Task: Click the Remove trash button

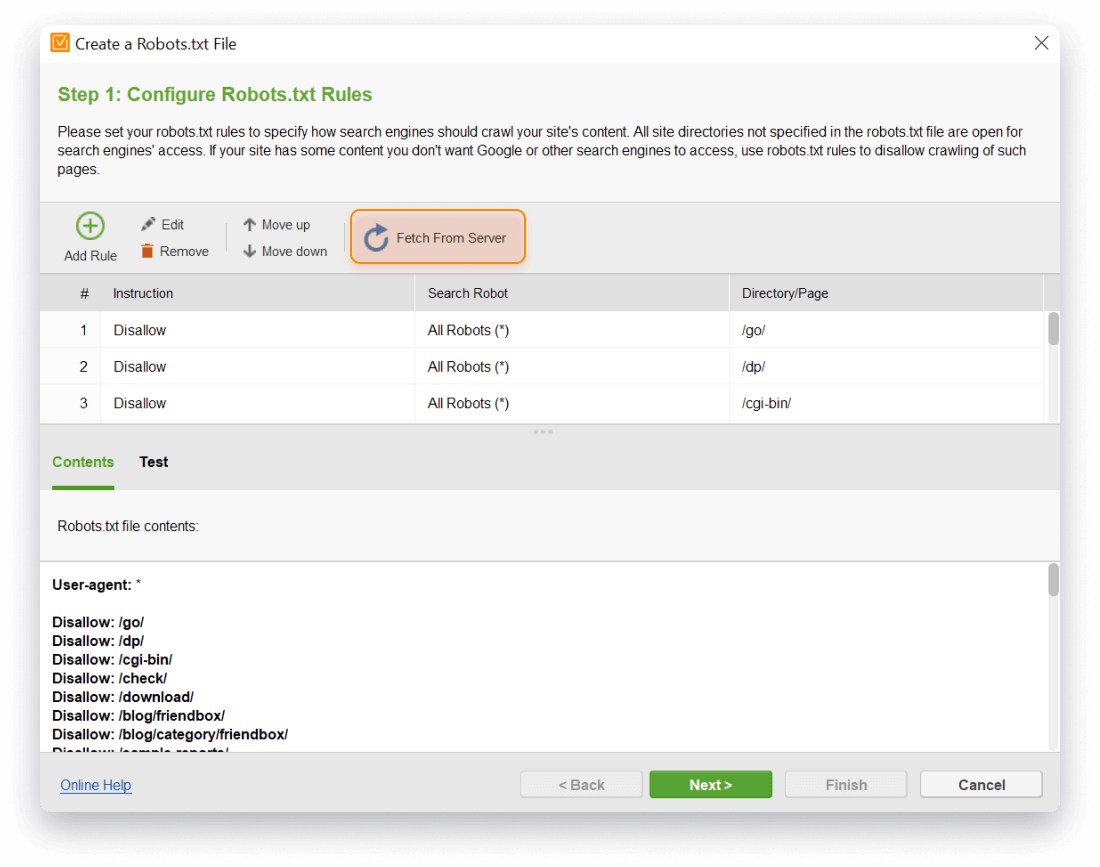Action: 175,251
